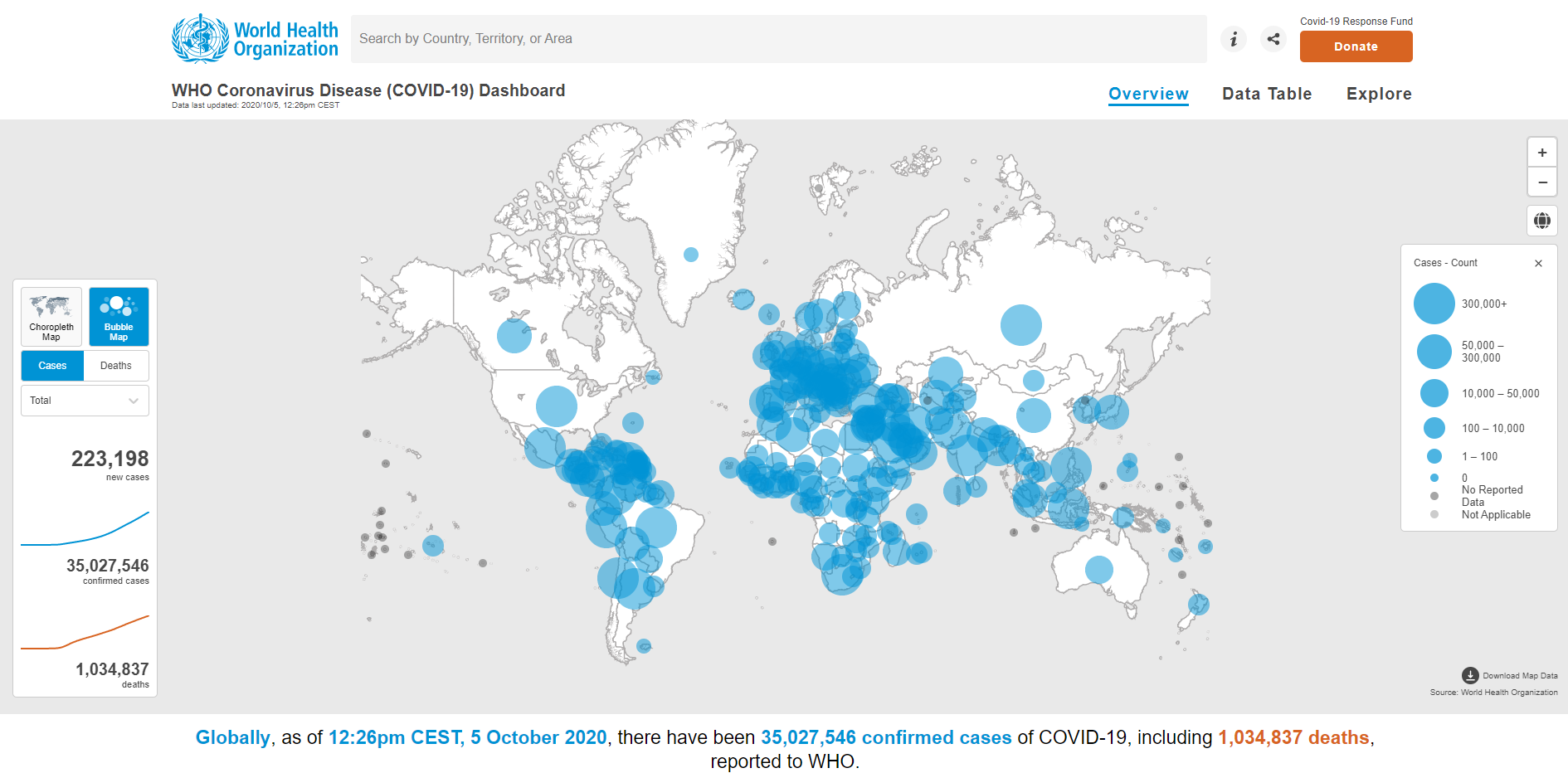
Task: Click the share icon
Action: click(1273, 39)
